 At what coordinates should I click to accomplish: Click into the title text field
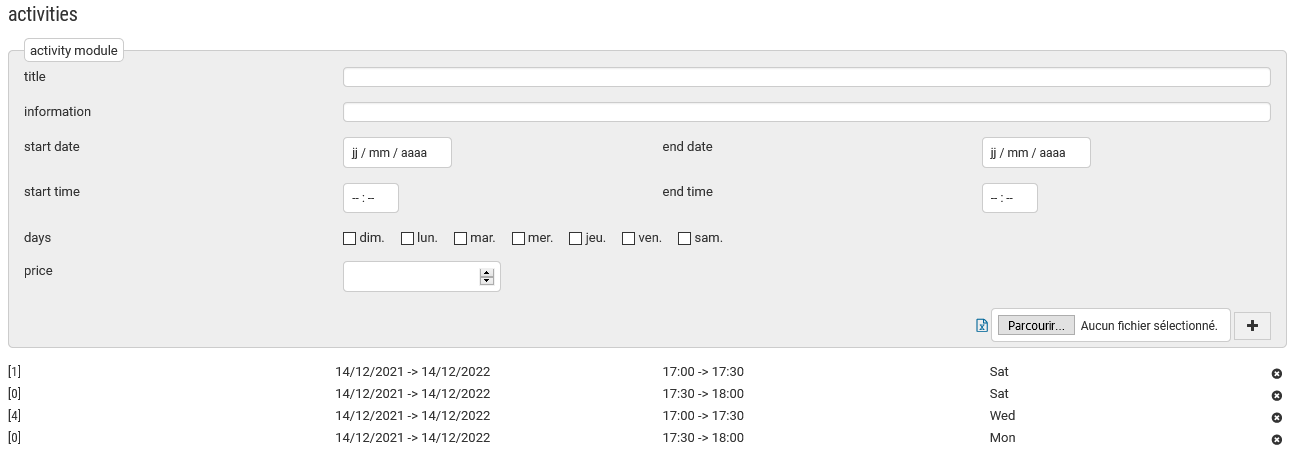(806, 77)
